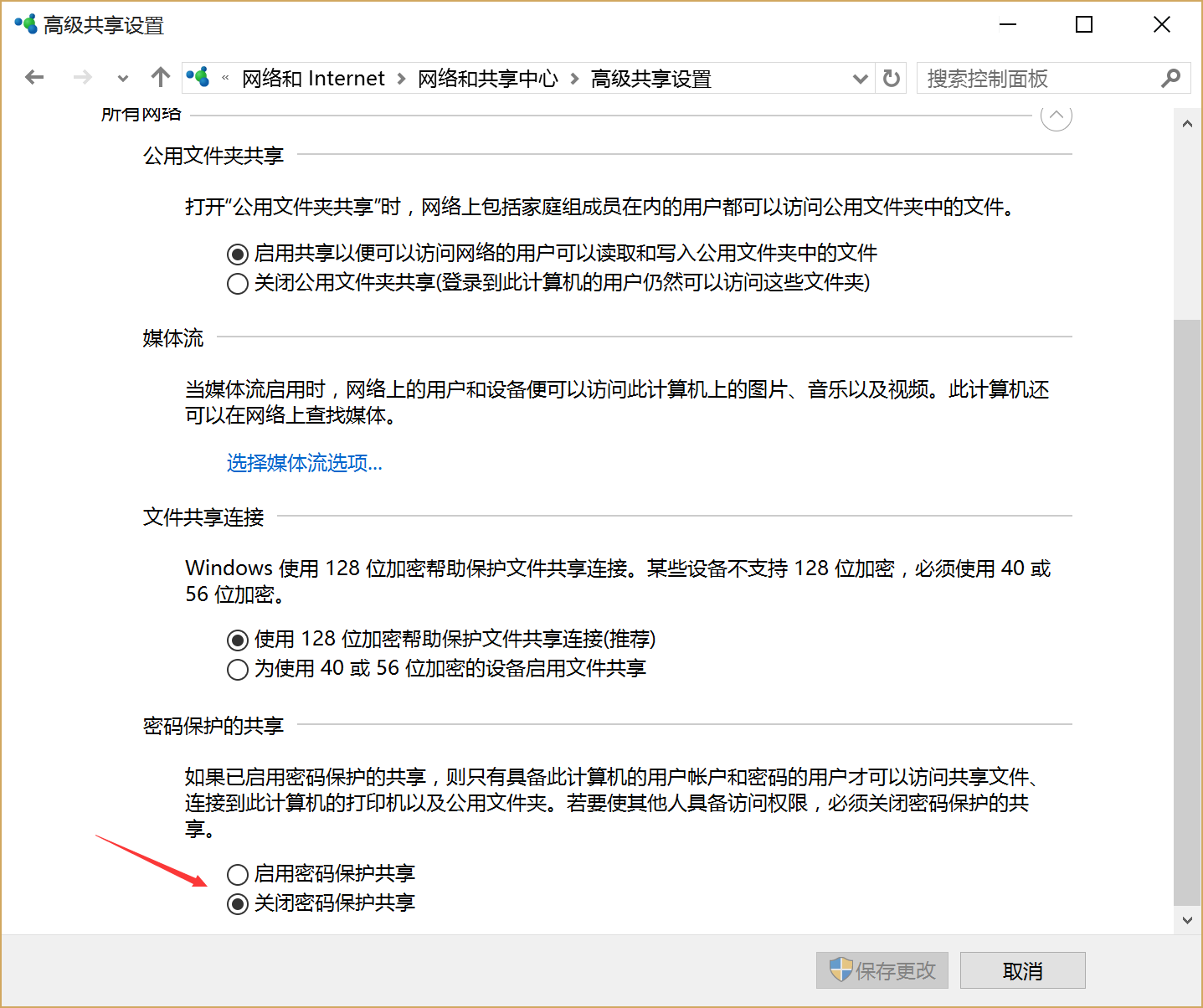Image resolution: width=1203 pixels, height=1008 pixels.
Task: Click the network icon in address bar
Action: tap(198, 78)
